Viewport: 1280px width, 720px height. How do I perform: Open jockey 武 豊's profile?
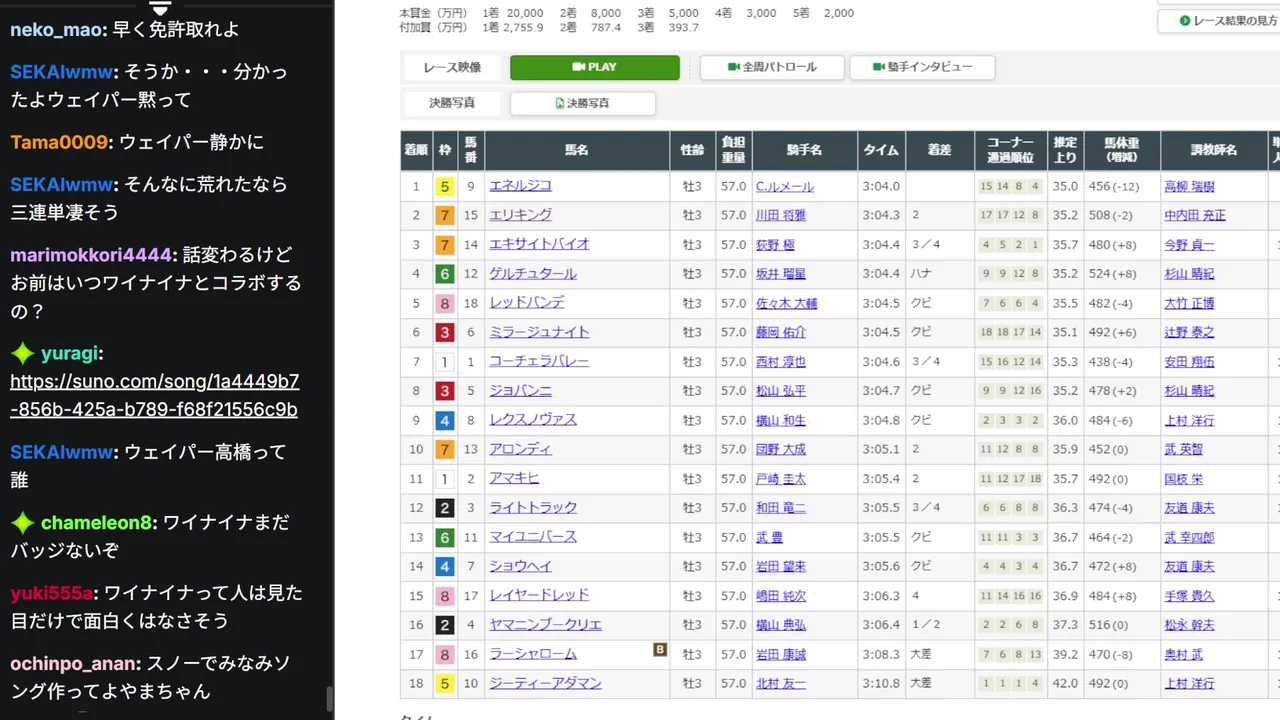(769, 536)
